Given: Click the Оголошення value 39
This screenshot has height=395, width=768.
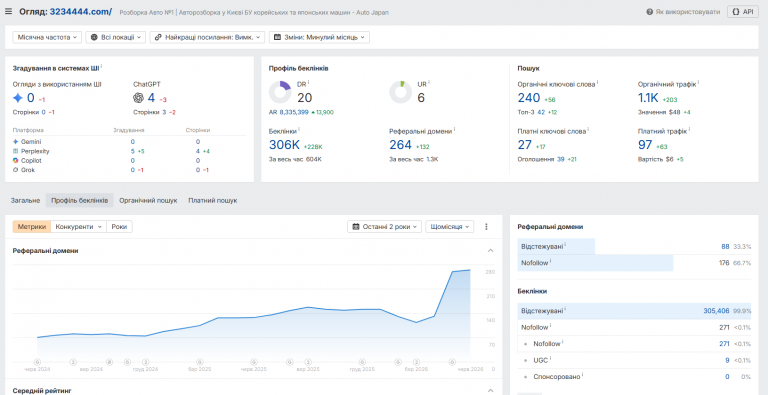Looking at the screenshot, I should [x=560, y=159].
